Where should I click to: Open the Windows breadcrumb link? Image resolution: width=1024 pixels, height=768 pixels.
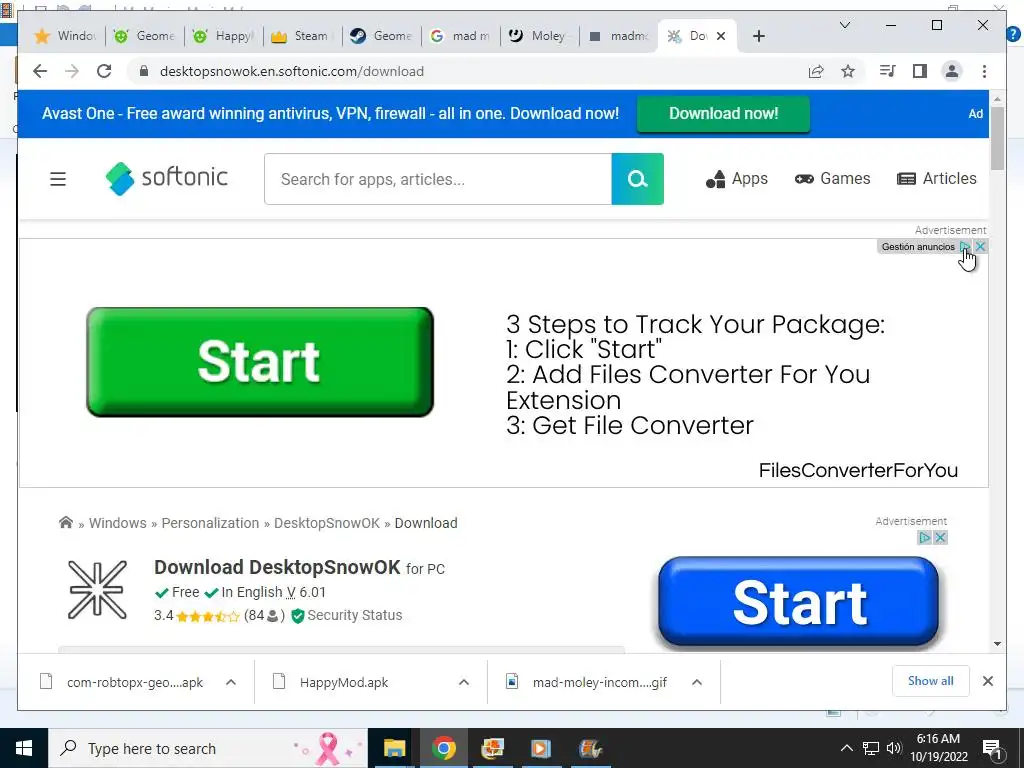coord(118,523)
